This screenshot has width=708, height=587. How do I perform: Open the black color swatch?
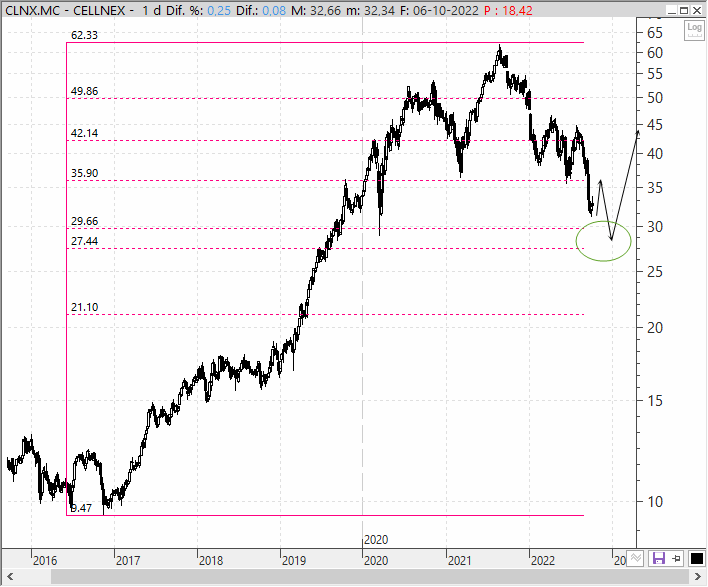(696, 559)
